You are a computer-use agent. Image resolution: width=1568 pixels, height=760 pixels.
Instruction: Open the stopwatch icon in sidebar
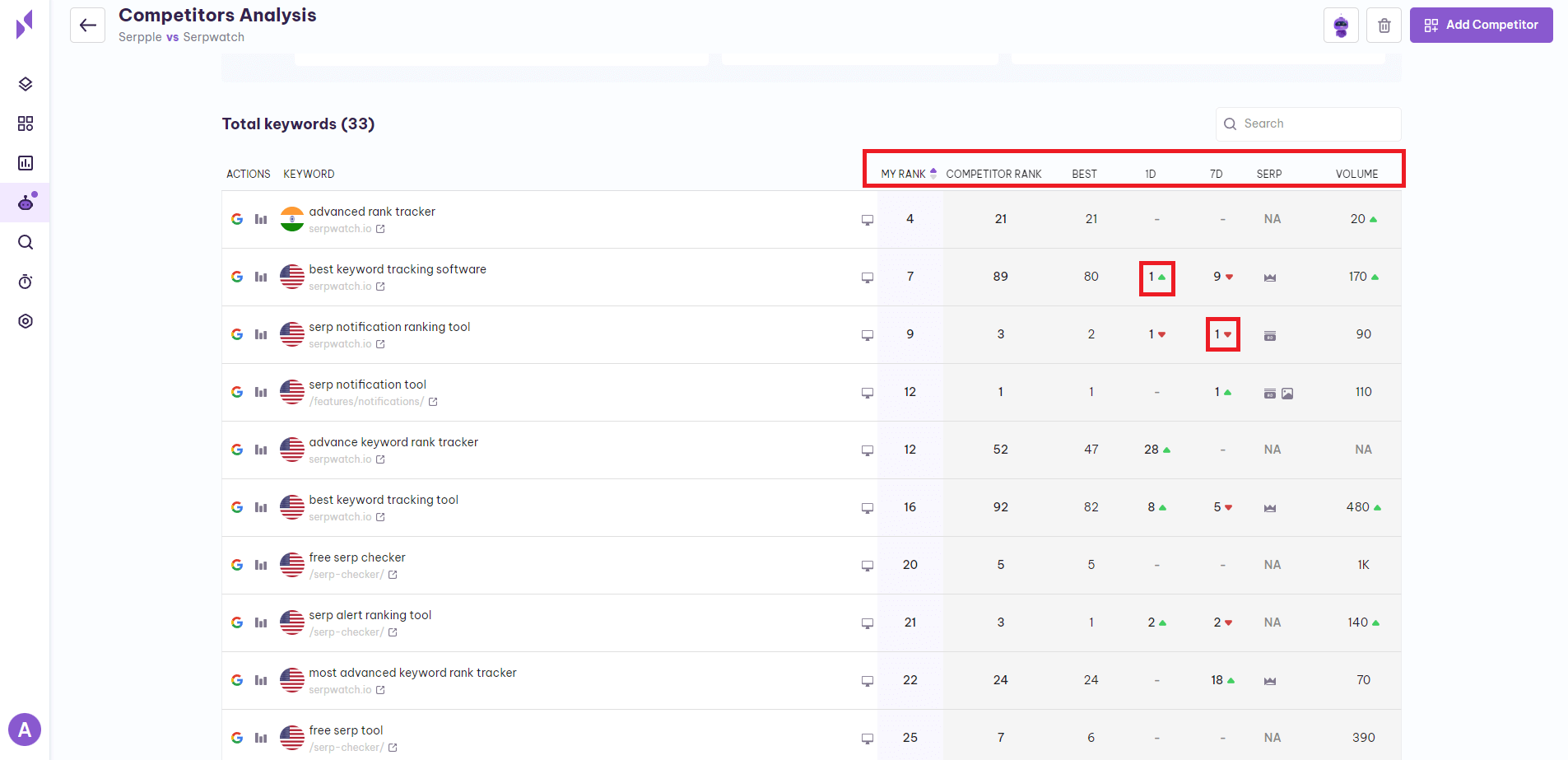tap(26, 282)
